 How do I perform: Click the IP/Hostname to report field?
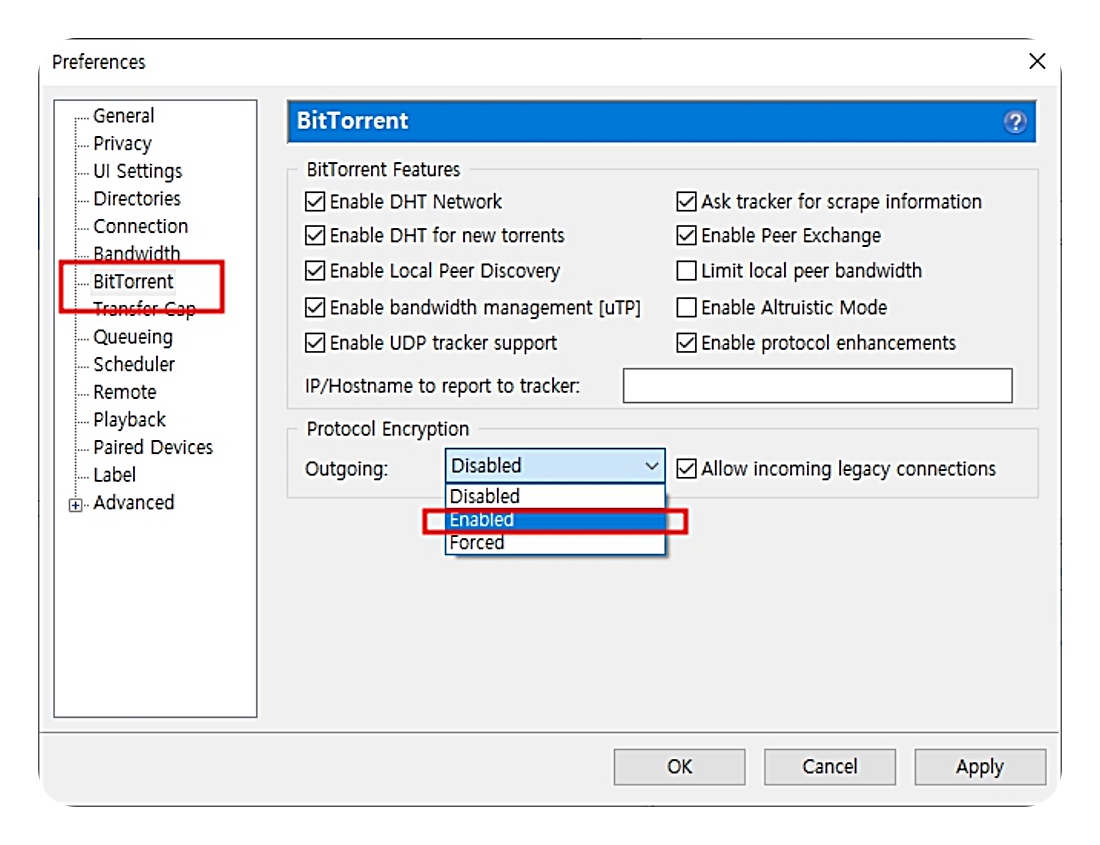(x=817, y=386)
